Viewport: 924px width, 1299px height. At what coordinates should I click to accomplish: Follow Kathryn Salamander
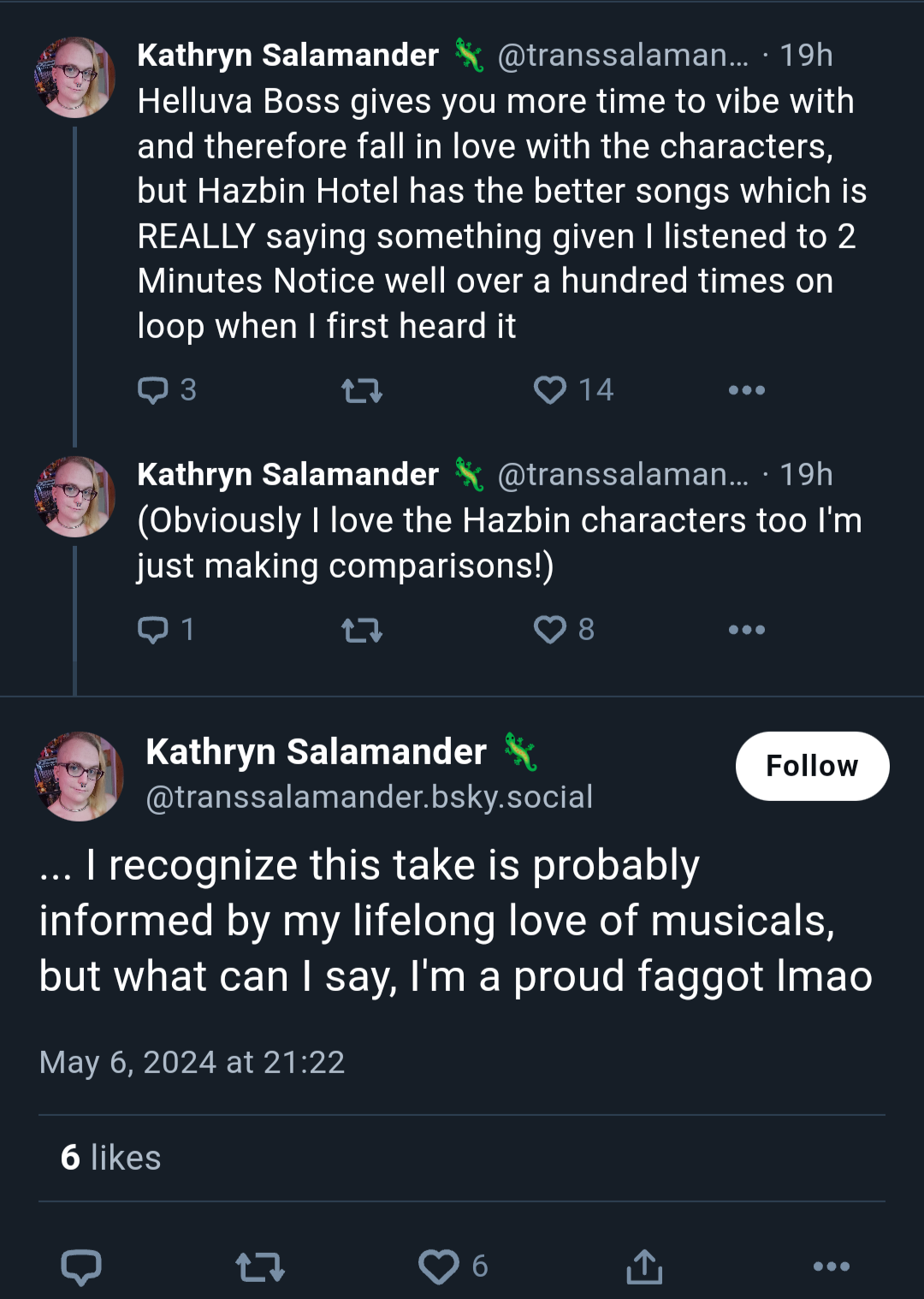click(812, 766)
